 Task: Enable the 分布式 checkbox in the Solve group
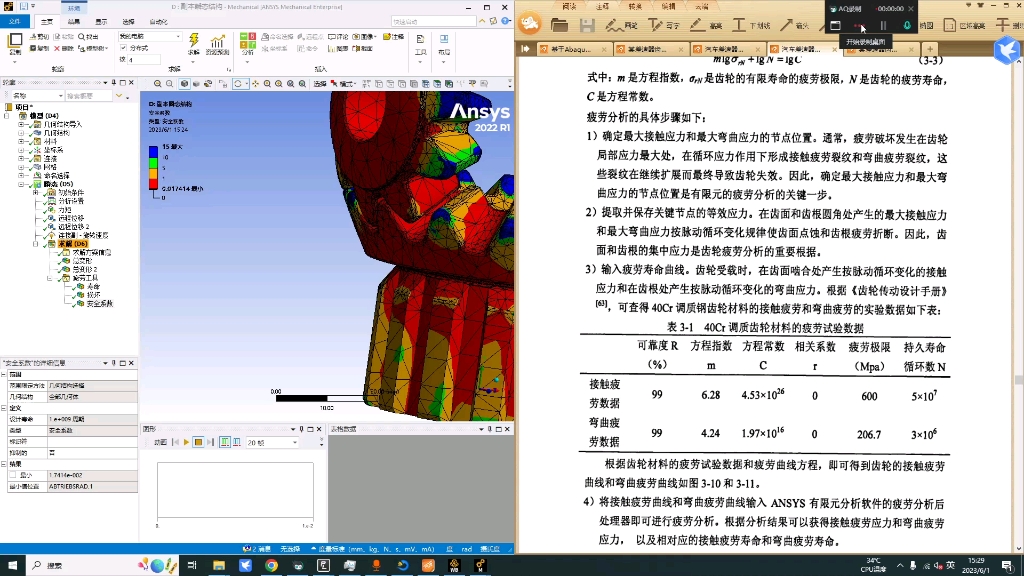pyautogui.click(x=123, y=48)
